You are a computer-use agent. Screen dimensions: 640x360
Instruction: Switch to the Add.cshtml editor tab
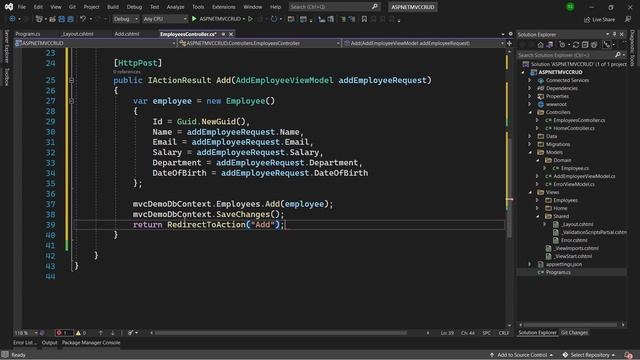pos(127,34)
